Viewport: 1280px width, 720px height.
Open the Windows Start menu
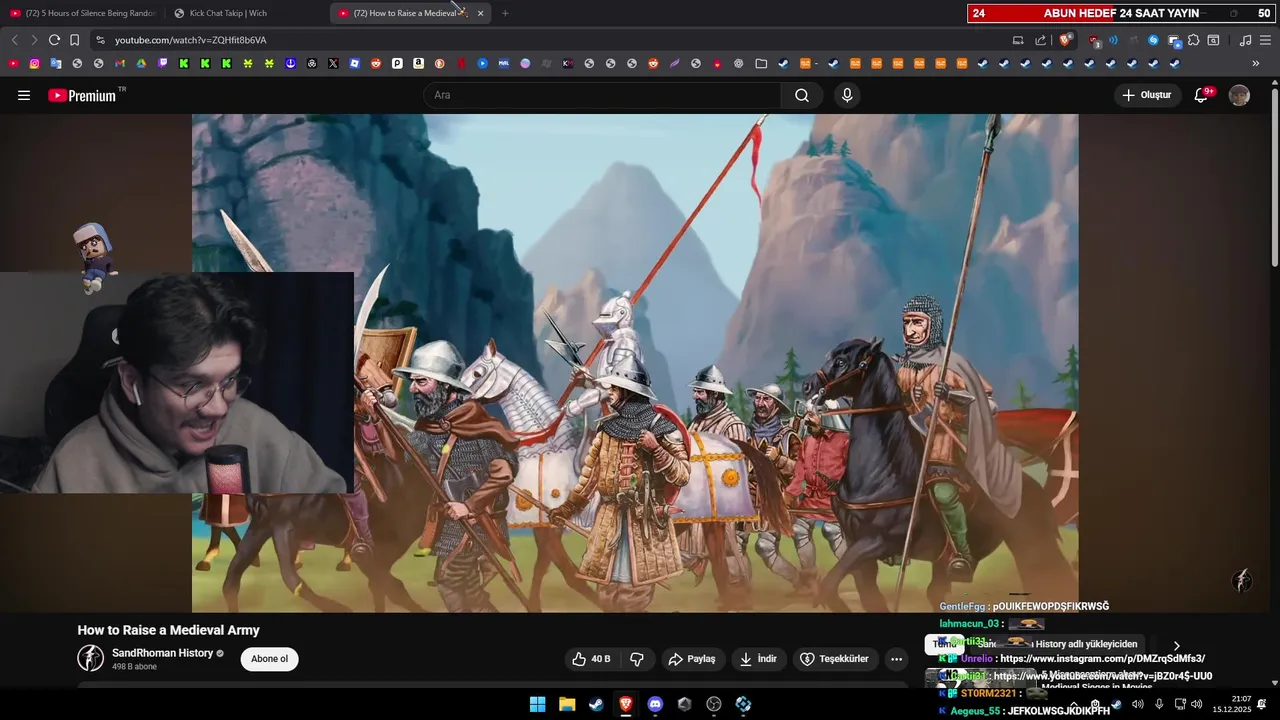pyautogui.click(x=537, y=704)
